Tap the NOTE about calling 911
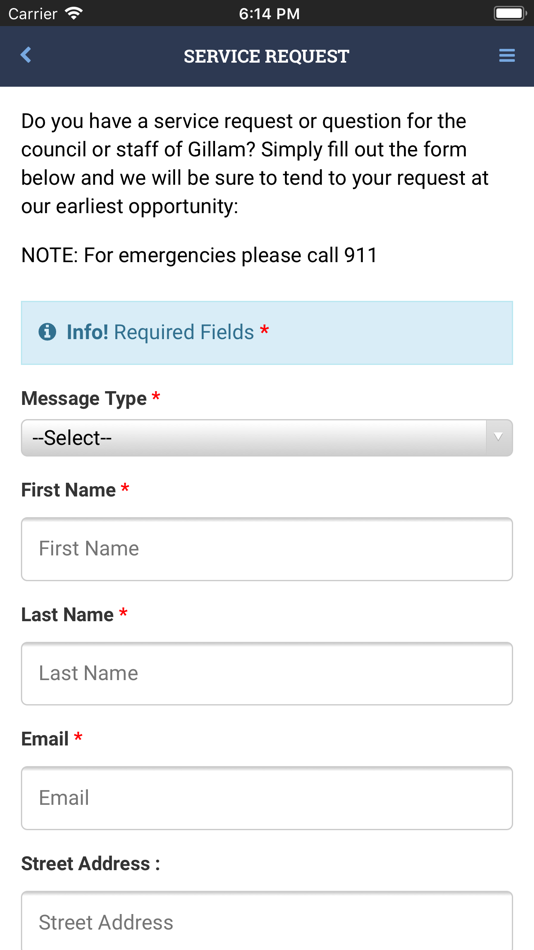The image size is (534, 950). (x=199, y=255)
